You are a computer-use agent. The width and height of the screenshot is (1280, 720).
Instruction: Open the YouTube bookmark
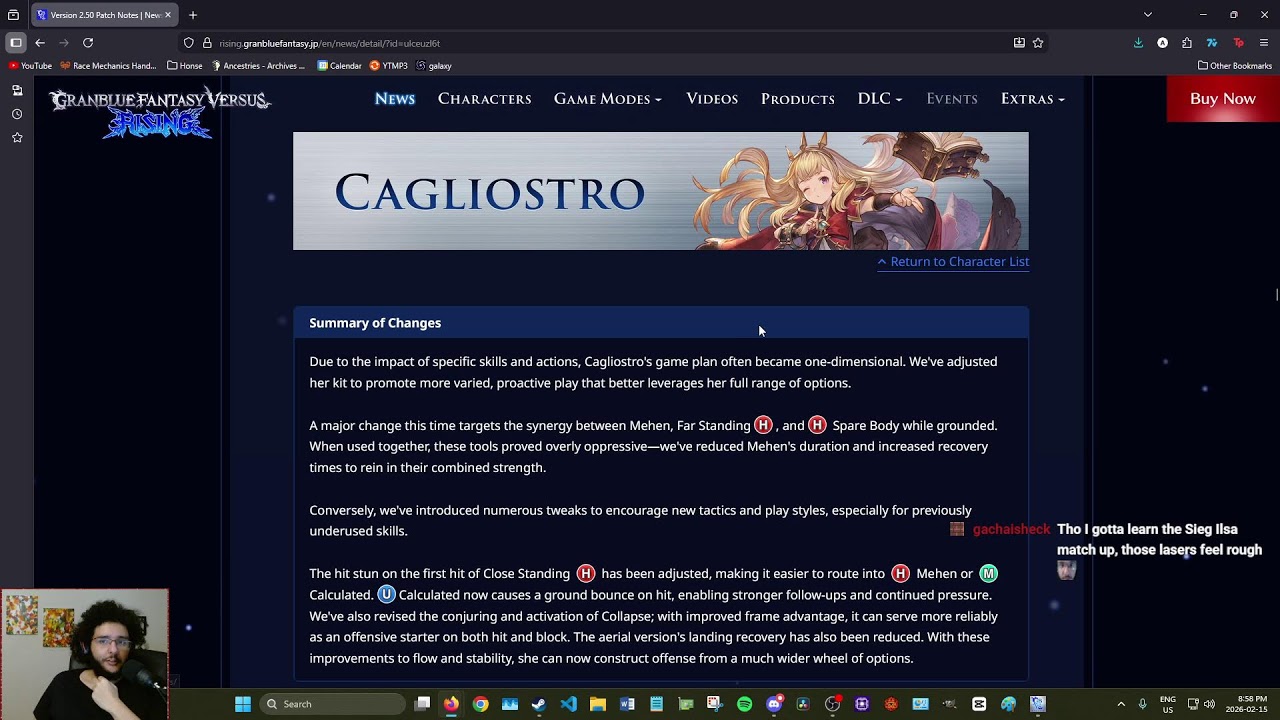tap(30, 66)
